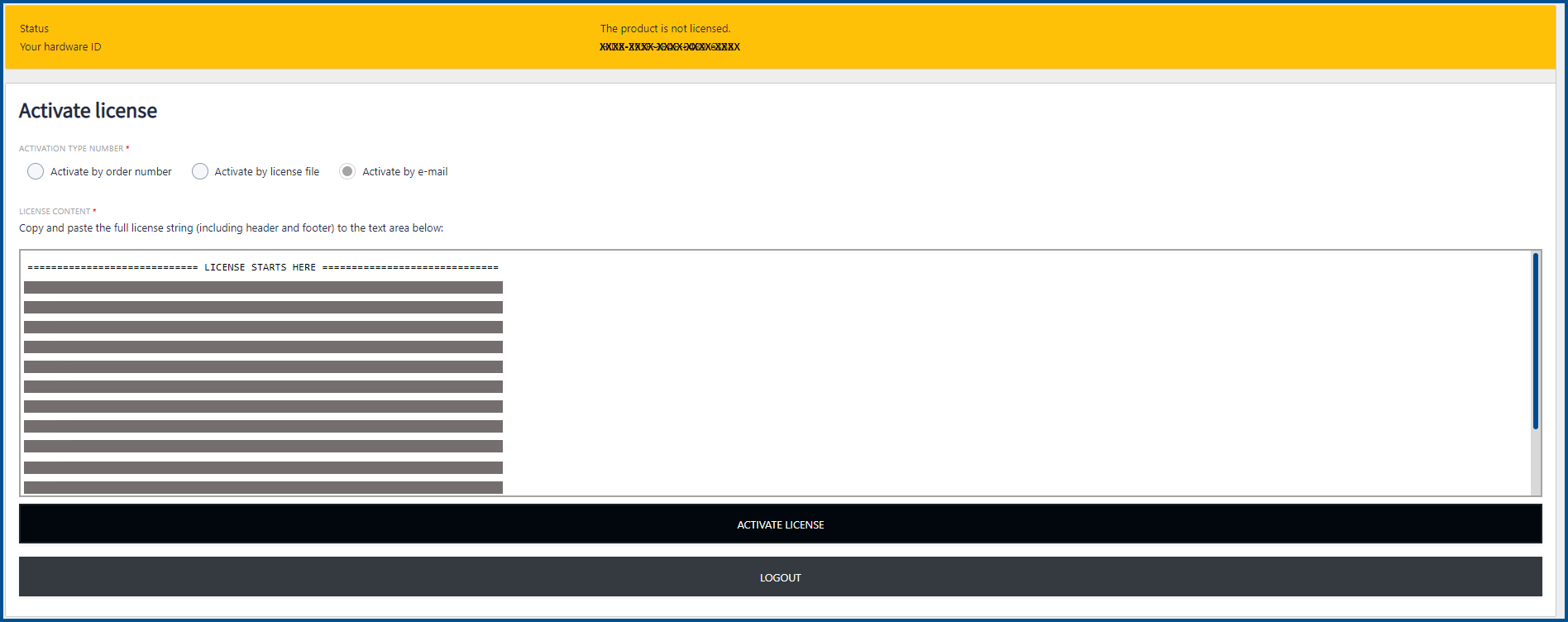This screenshot has width=1568, height=622.
Task: Click the 'The product is not licensed' status message
Action: (665, 29)
